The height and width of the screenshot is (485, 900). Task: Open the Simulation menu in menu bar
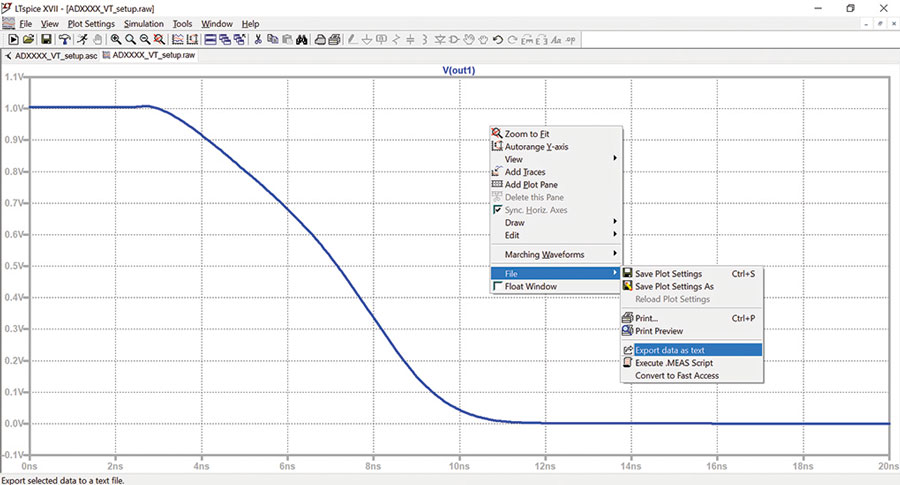pyautogui.click(x=143, y=24)
